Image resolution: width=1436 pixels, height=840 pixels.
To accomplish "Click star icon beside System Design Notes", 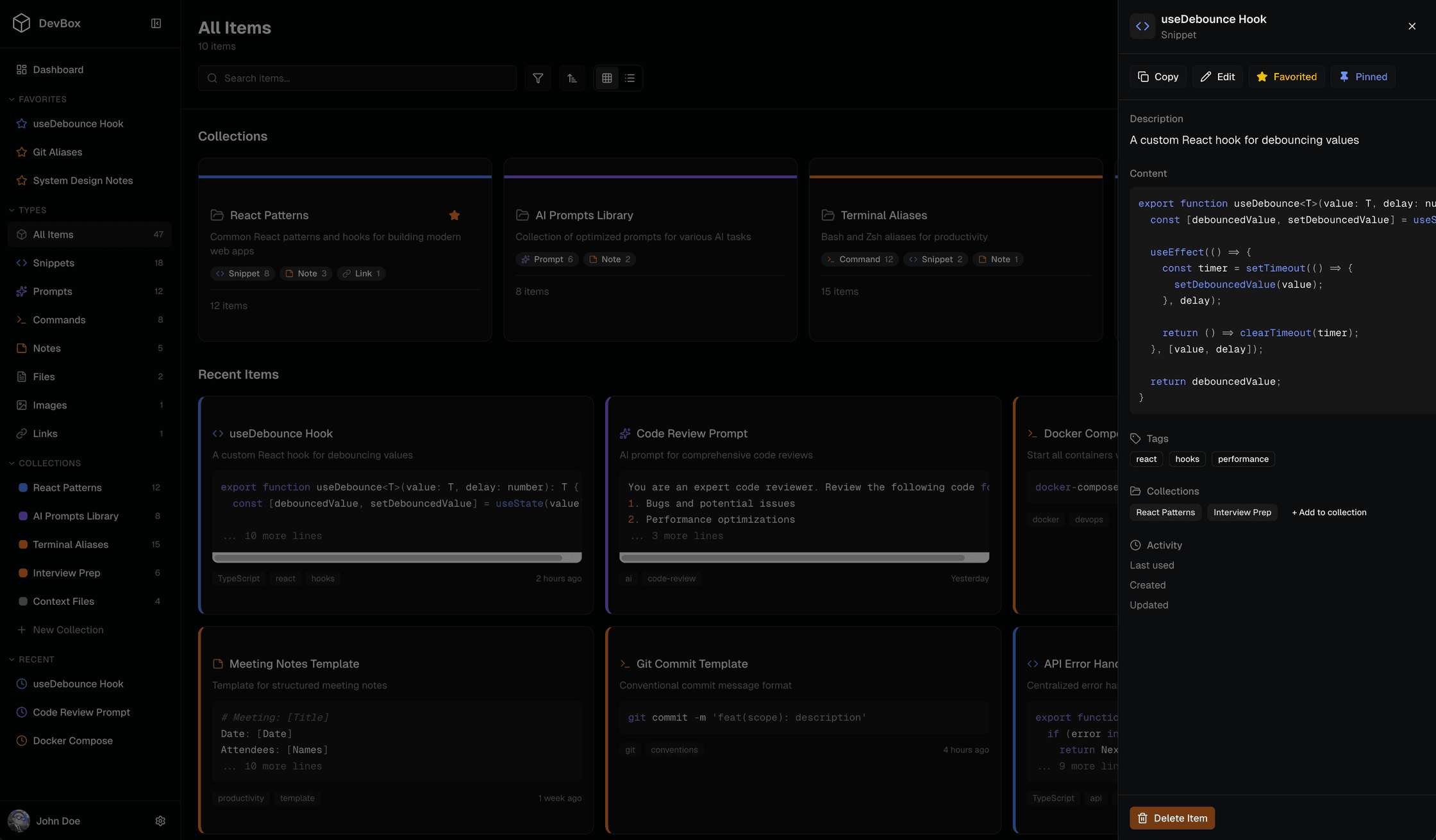I will click(22, 181).
